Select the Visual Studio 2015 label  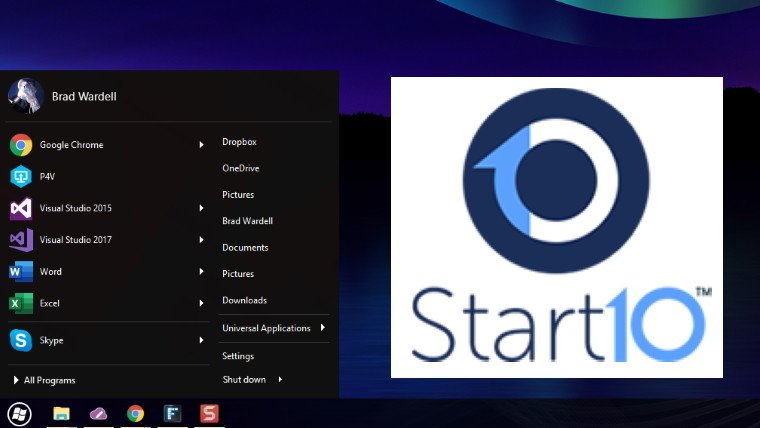(76, 208)
